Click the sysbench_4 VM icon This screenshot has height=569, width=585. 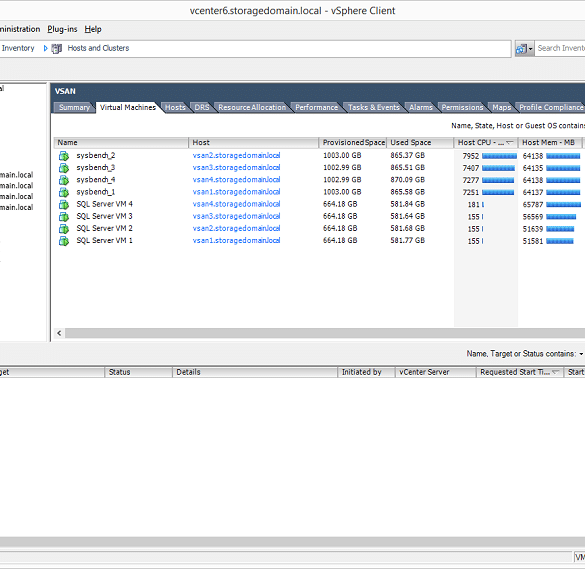pos(64,180)
